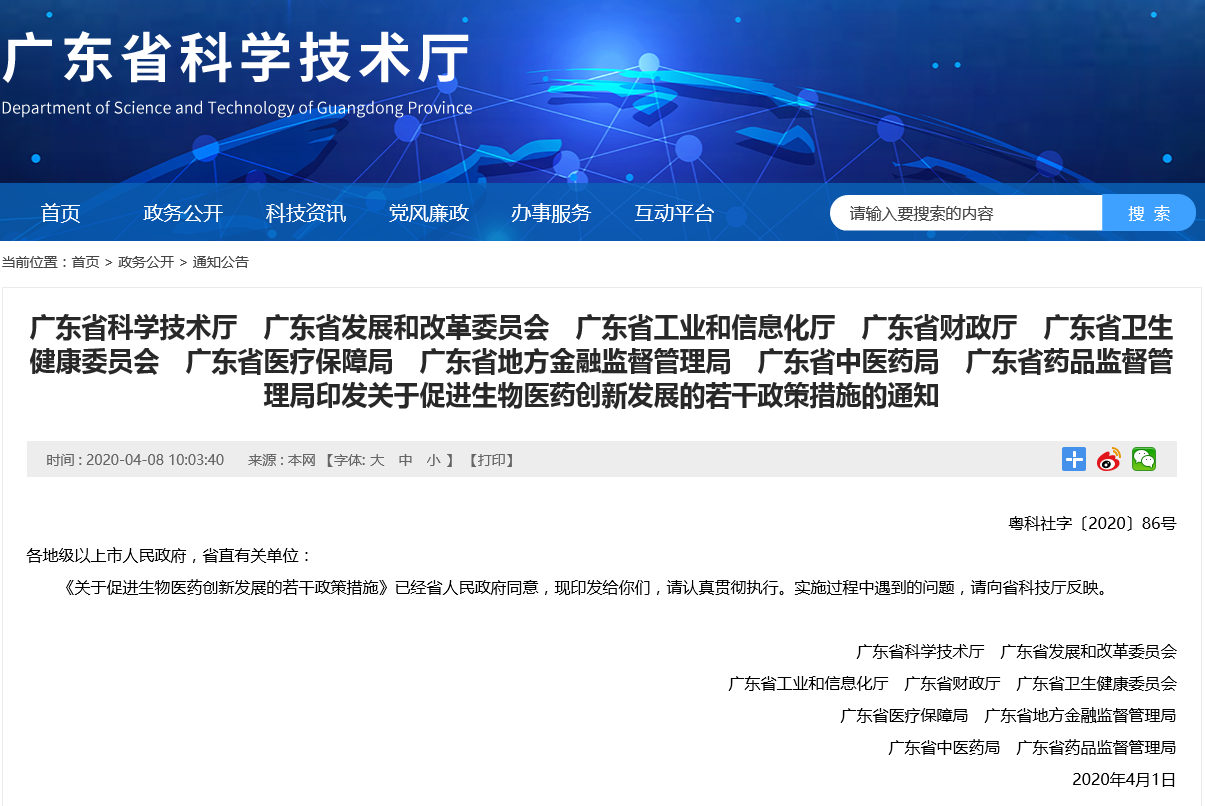Set font size to 中 (medium)
1205x806 pixels.
tap(405, 460)
